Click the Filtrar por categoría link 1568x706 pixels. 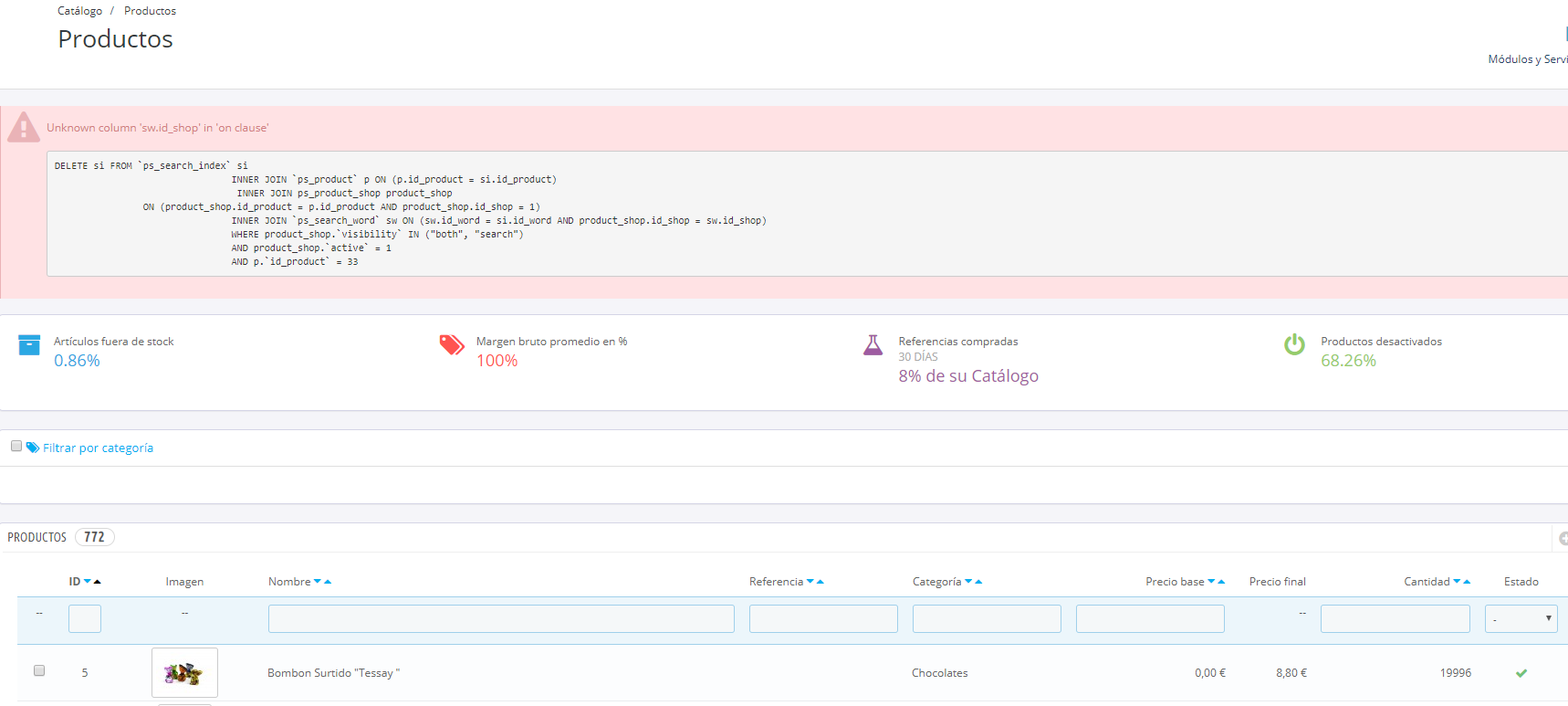(98, 448)
